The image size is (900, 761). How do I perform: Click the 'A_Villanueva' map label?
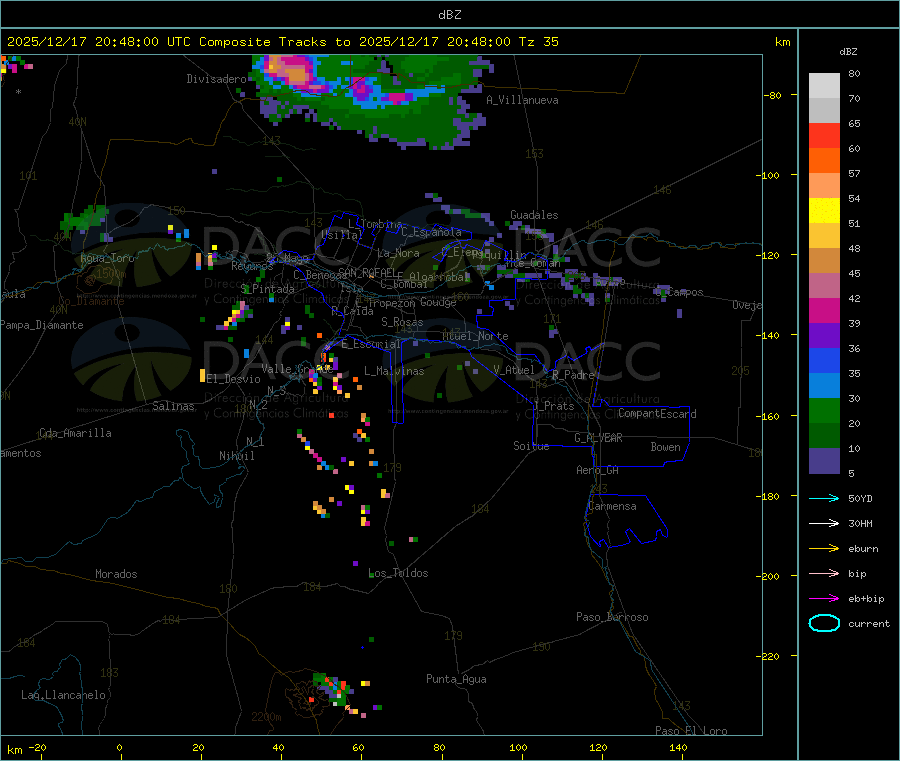coord(522,100)
